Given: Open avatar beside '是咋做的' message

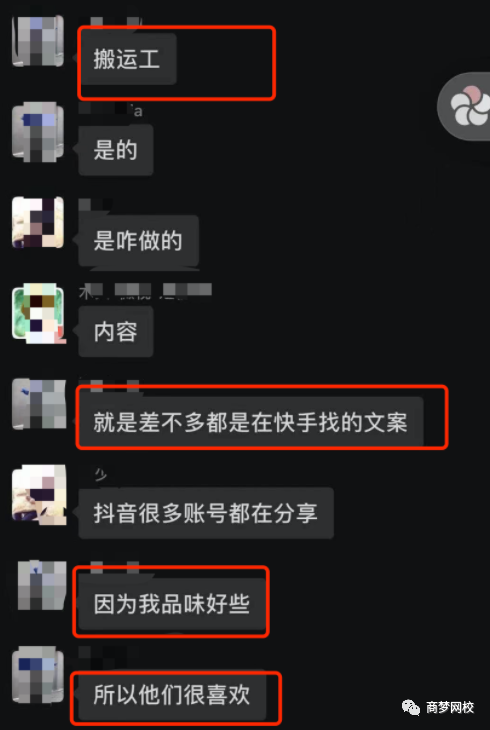Looking at the screenshot, I should (38, 222).
